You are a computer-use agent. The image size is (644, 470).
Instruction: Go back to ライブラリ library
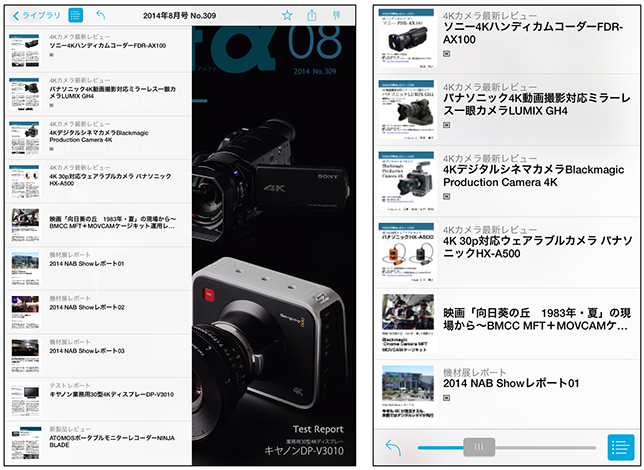click(37, 16)
